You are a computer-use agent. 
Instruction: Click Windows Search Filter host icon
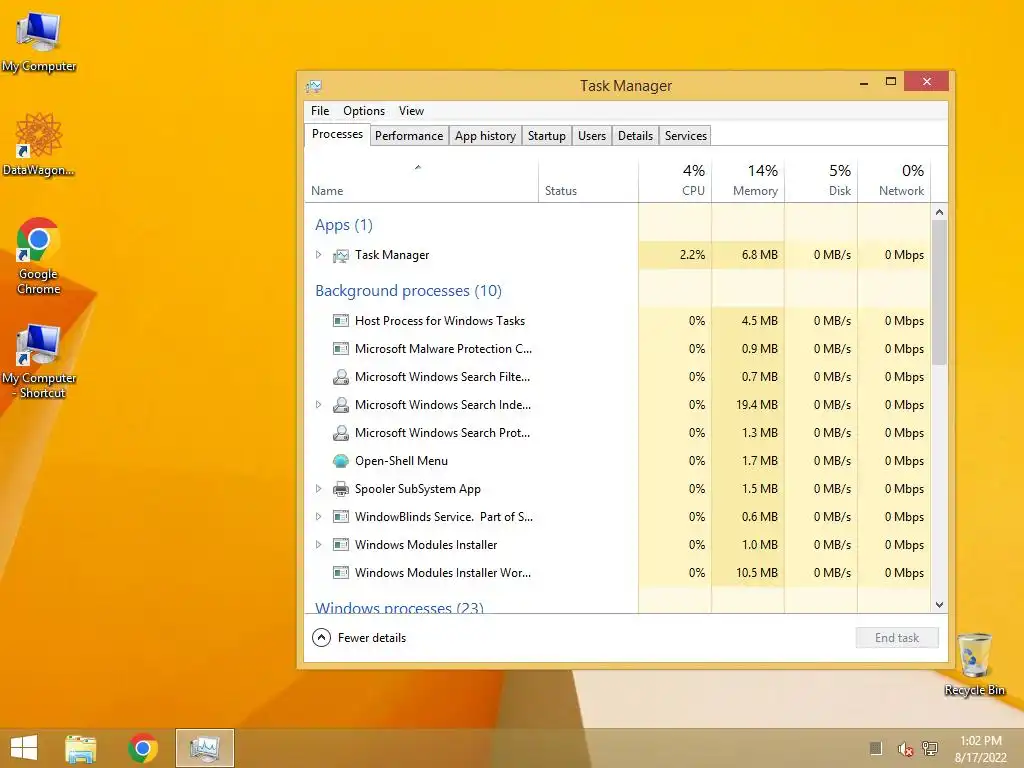pyautogui.click(x=341, y=377)
